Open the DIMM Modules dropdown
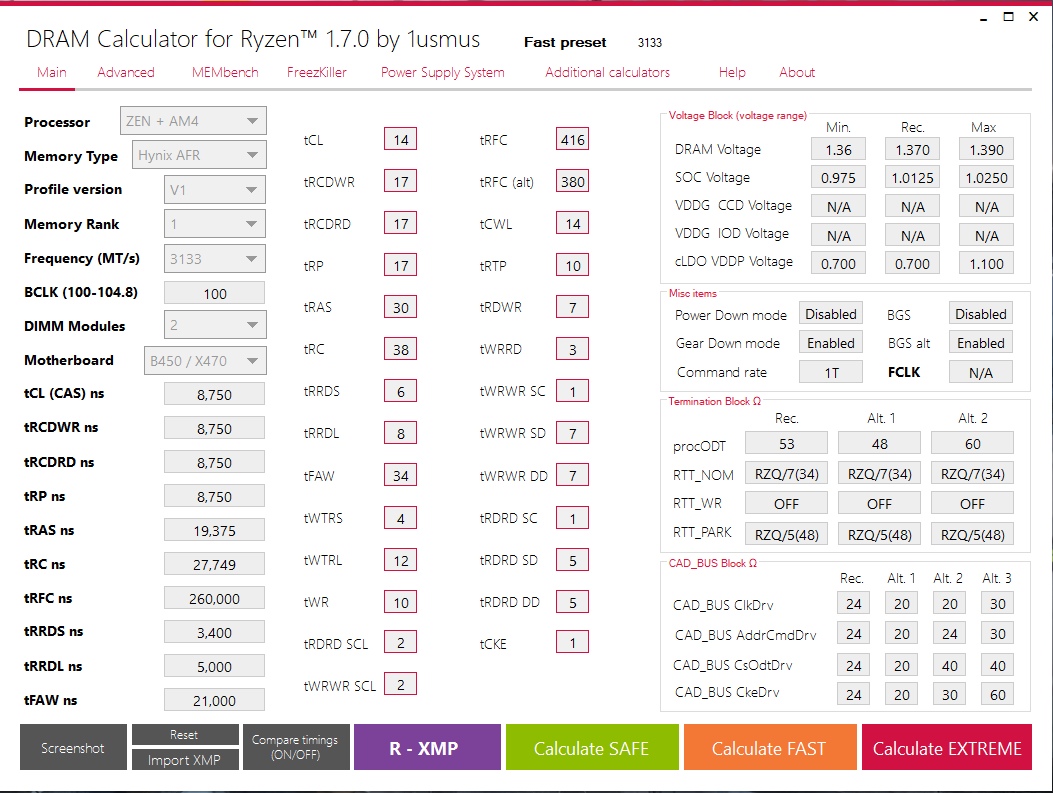Viewport: 1053px width, 793px height. tap(215, 325)
